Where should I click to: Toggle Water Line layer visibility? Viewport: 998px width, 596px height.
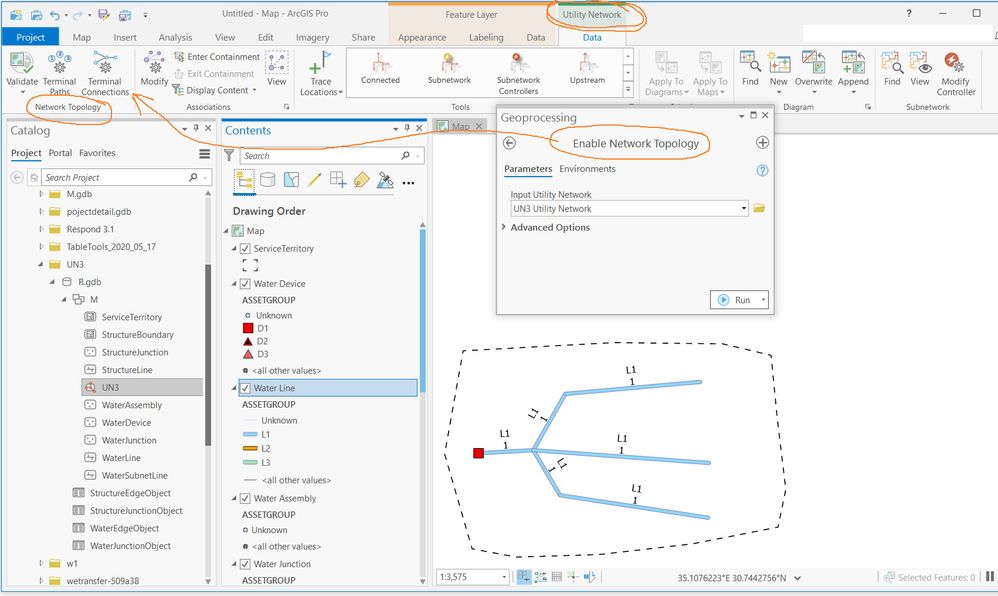[x=245, y=388]
